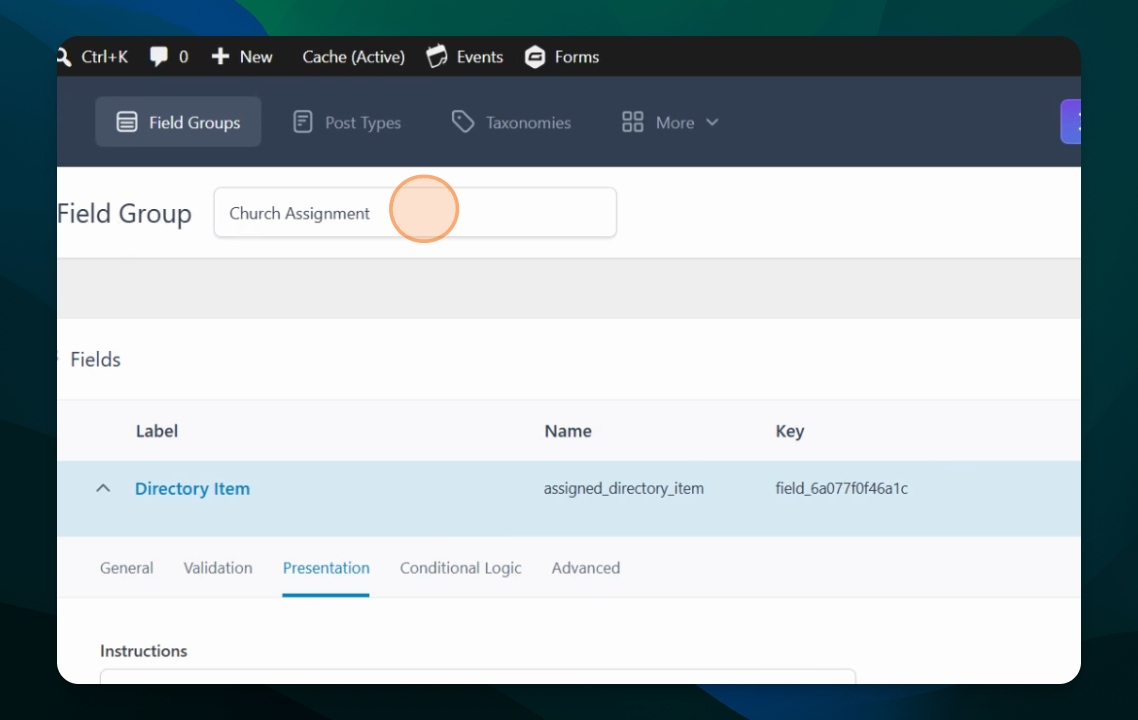Switch to the General tab
The width and height of the screenshot is (1138, 720).
126,568
